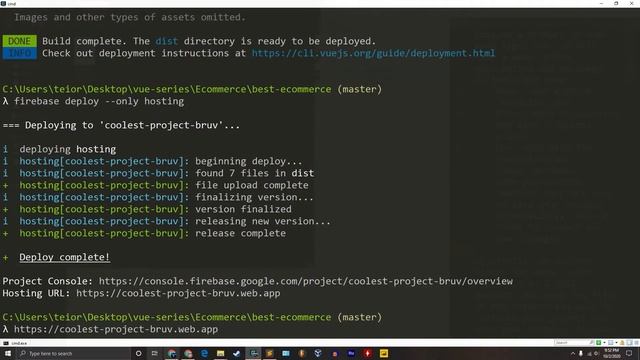Select the cmd.exe console tab
The image size is (640, 360).
(x=16, y=343)
